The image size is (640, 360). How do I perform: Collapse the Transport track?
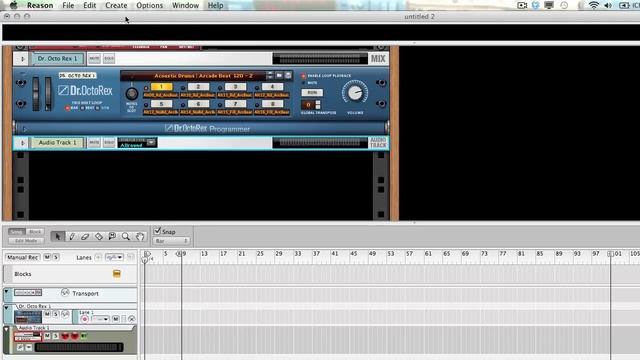click(7, 291)
